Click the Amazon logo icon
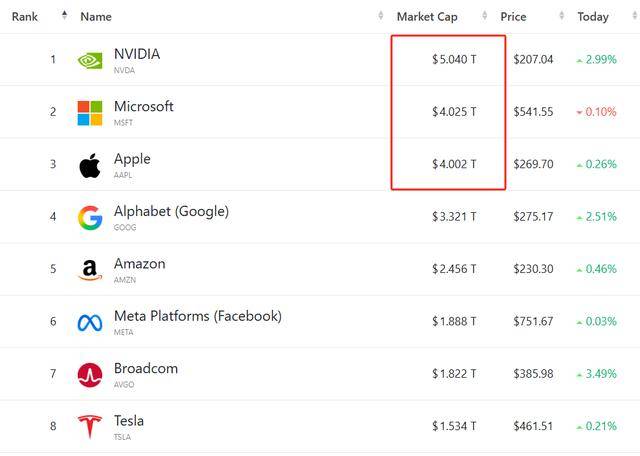The width and height of the screenshot is (640, 456). (x=90, y=270)
